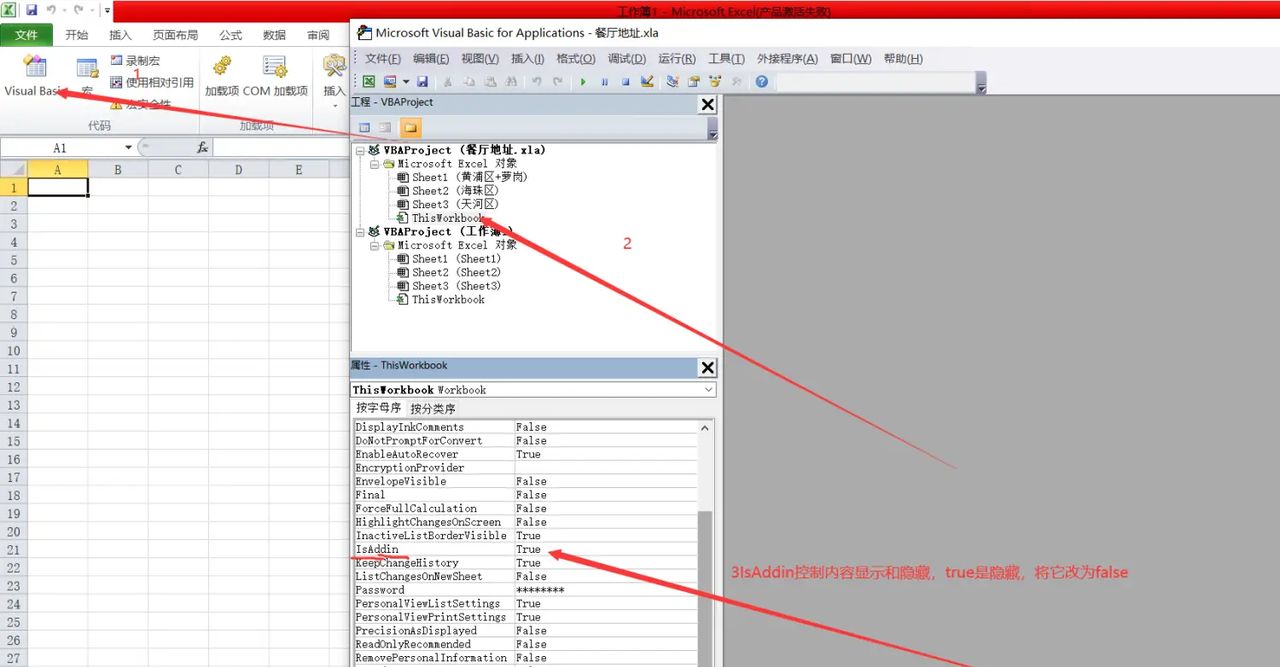Select Sheet1 (Sheet1) in project tree
Image resolution: width=1280 pixels, height=667 pixels.
(448, 259)
